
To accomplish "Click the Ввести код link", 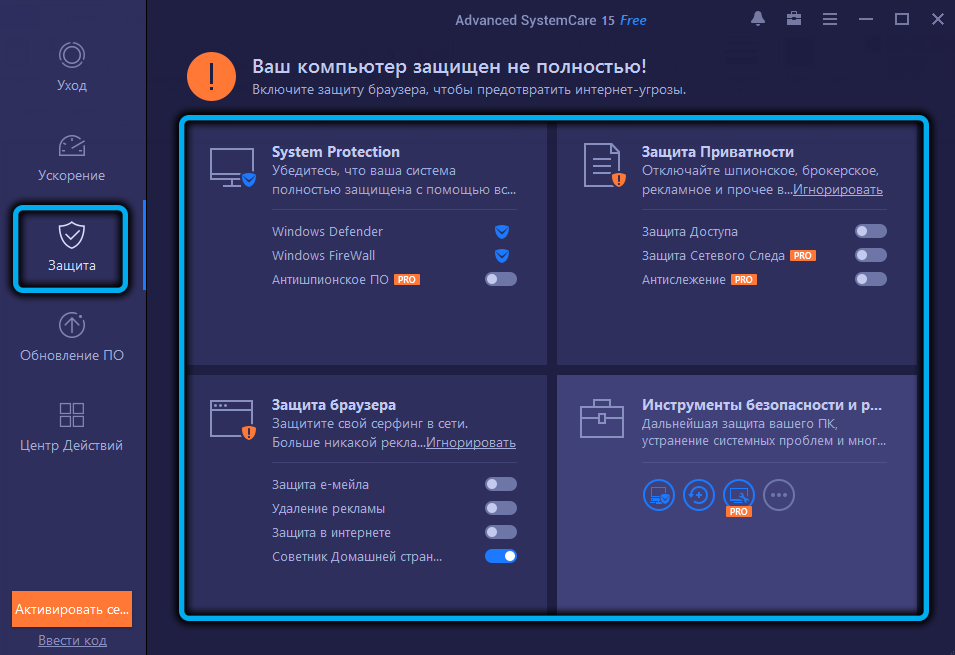I will click(72, 640).
